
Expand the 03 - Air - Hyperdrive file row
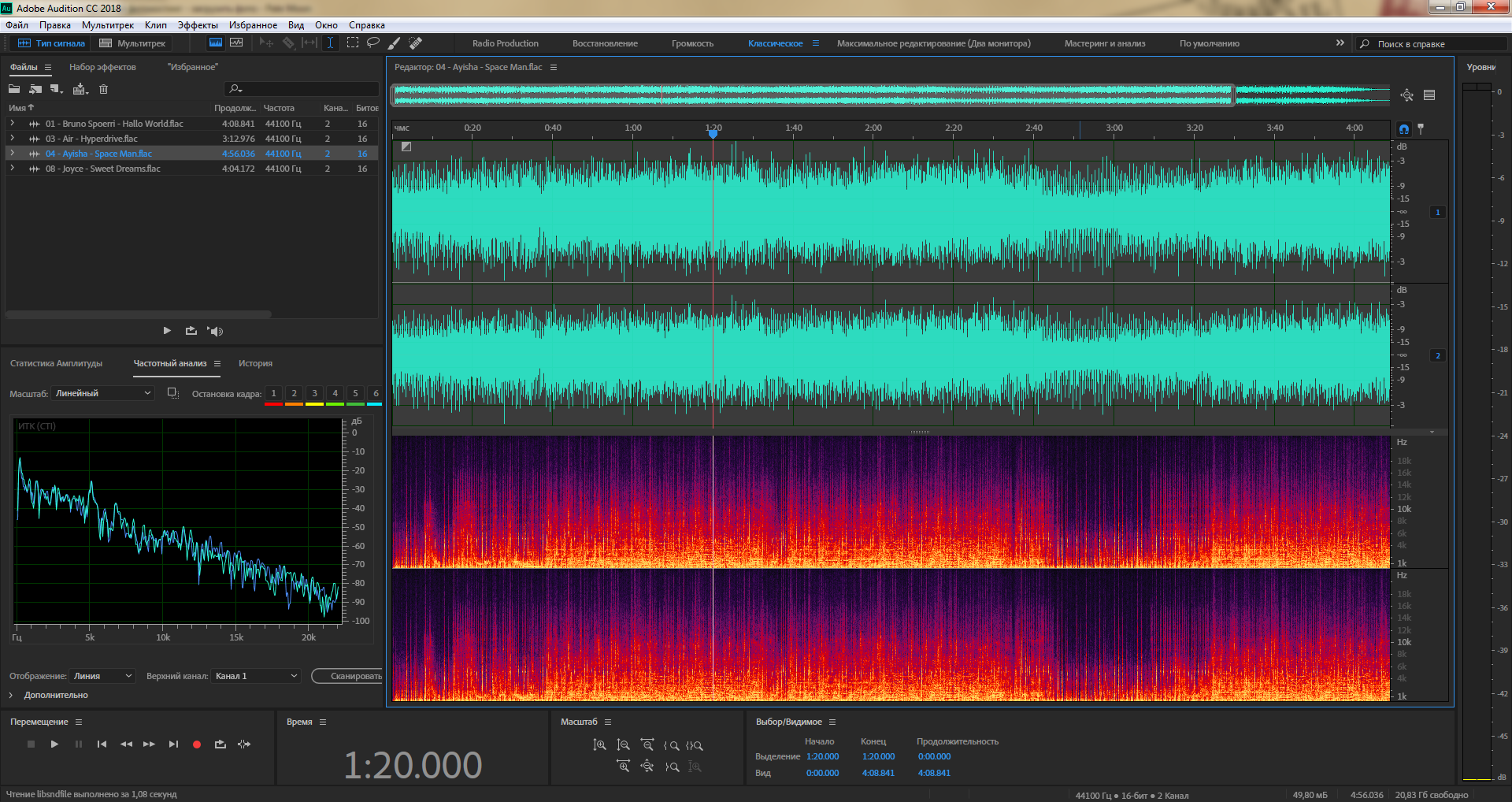pyautogui.click(x=12, y=138)
